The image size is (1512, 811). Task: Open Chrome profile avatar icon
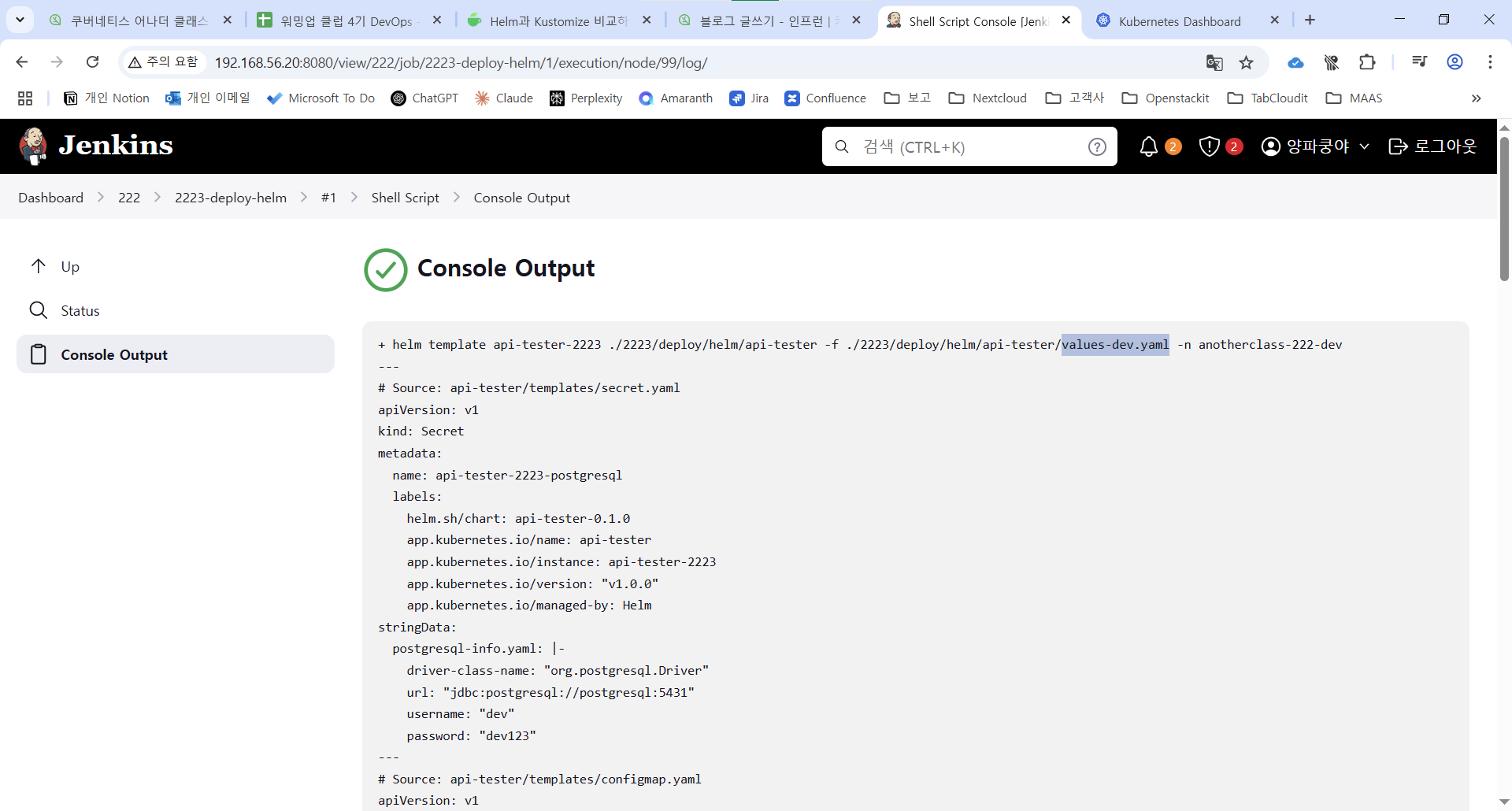1455,62
